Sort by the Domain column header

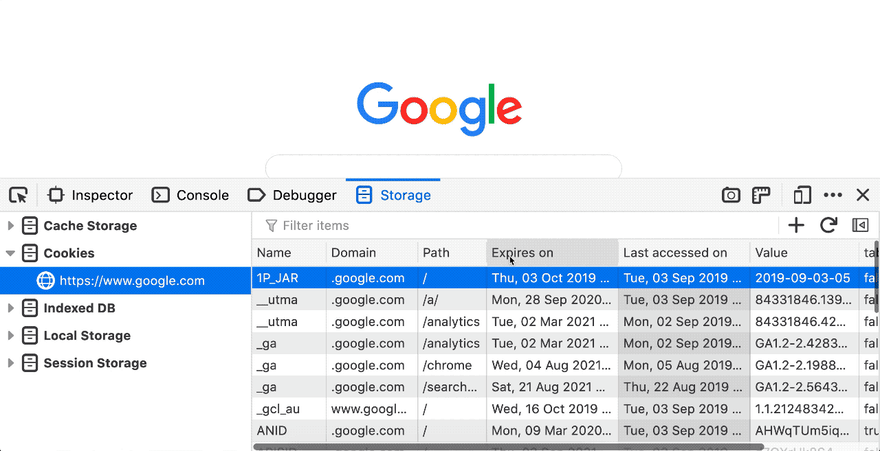[x=372, y=253]
